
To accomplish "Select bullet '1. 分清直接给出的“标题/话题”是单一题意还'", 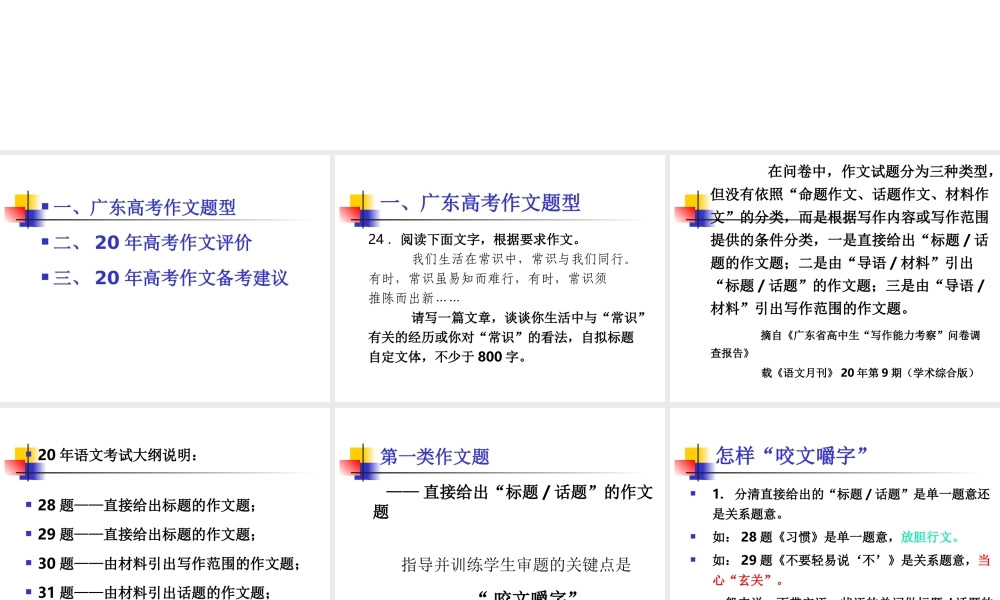I will 851,494.
